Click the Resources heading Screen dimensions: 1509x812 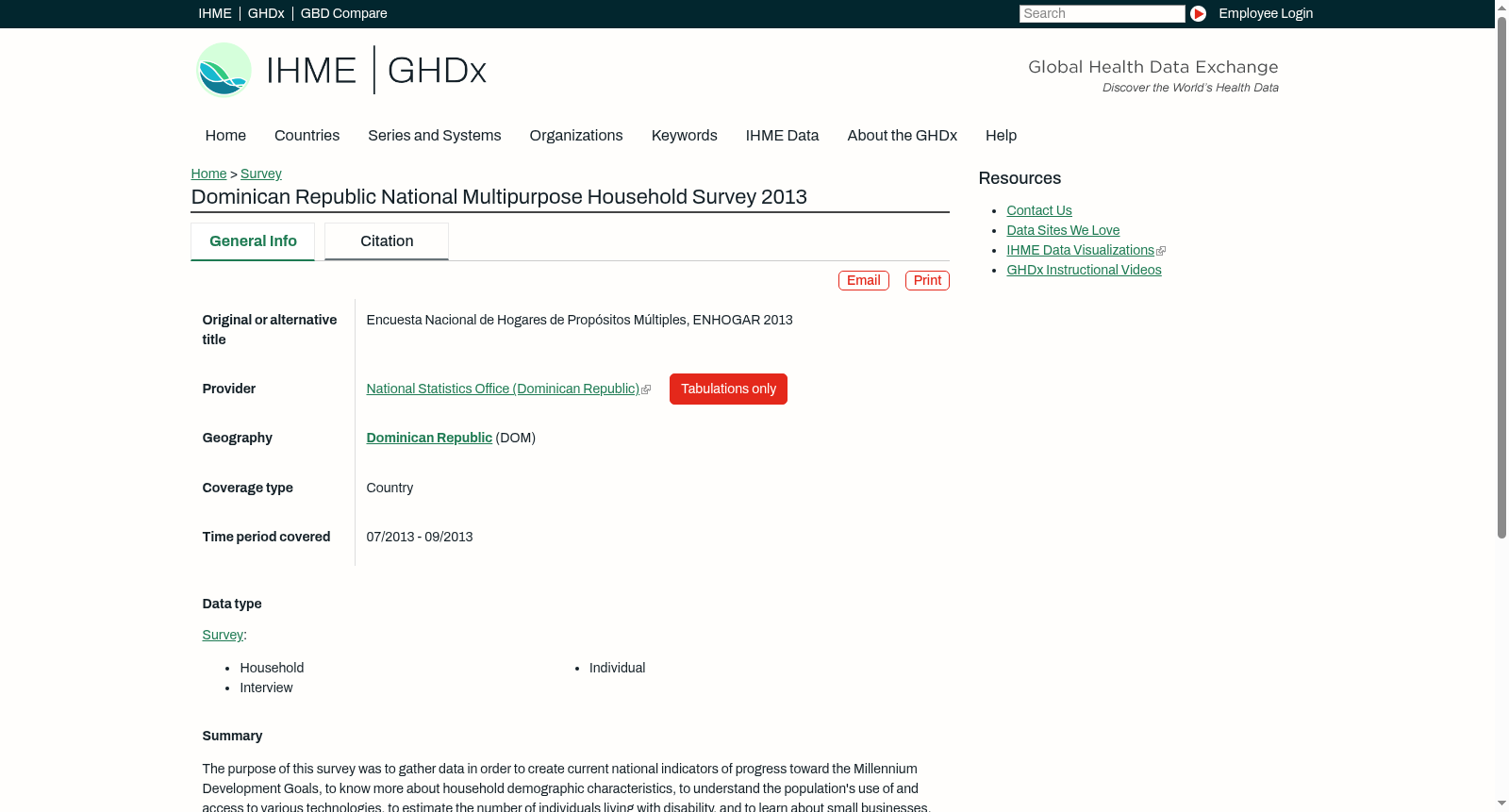[x=1020, y=178]
